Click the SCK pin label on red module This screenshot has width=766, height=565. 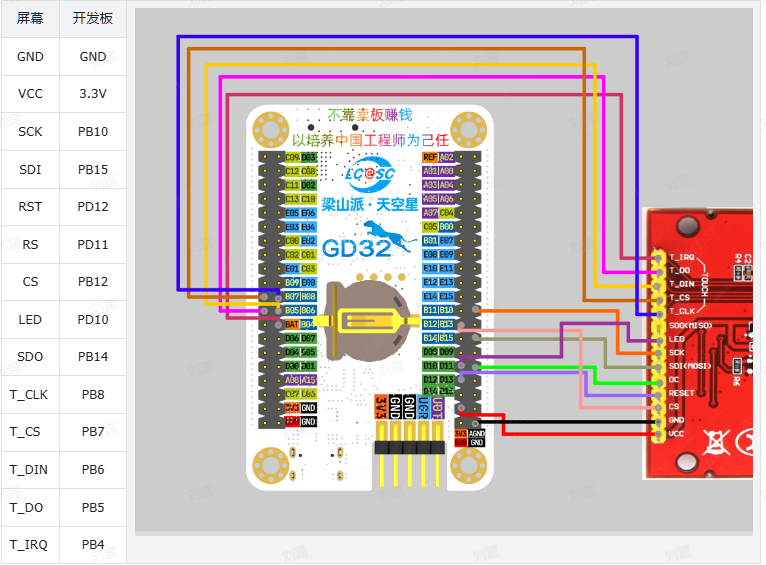[676, 352]
